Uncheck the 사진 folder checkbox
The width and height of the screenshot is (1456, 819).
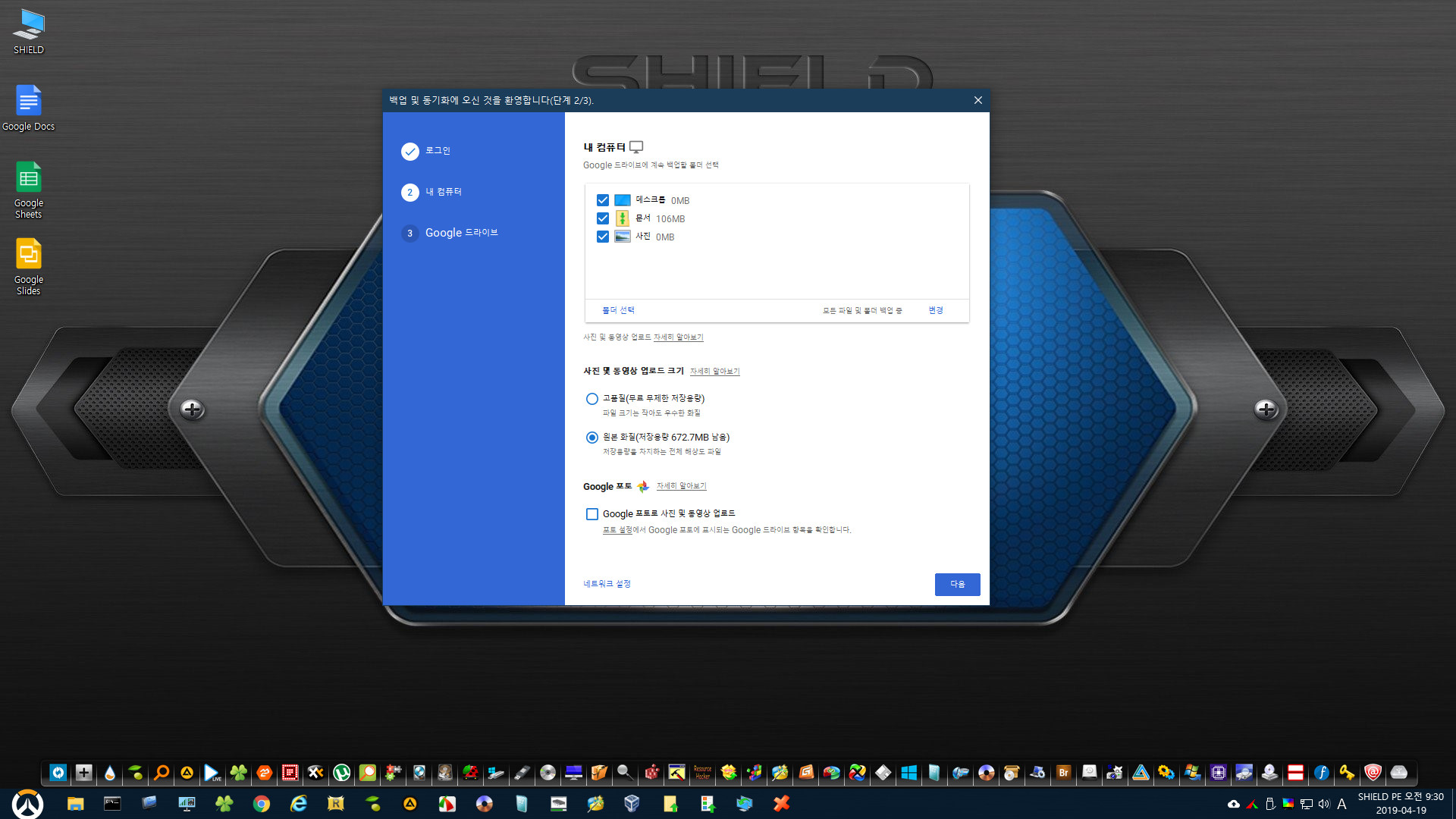[x=603, y=237]
